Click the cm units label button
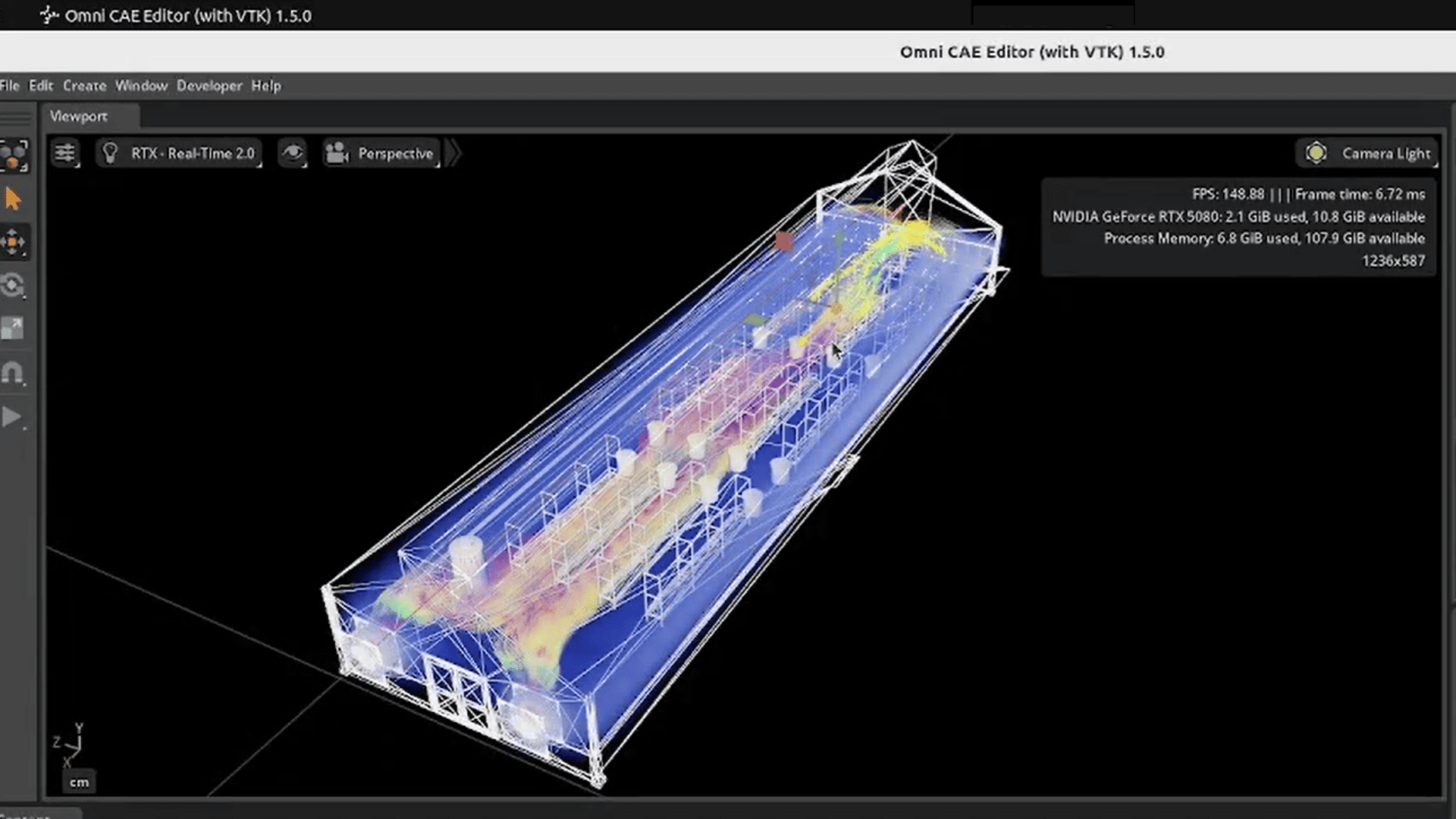 click(79, 783)
